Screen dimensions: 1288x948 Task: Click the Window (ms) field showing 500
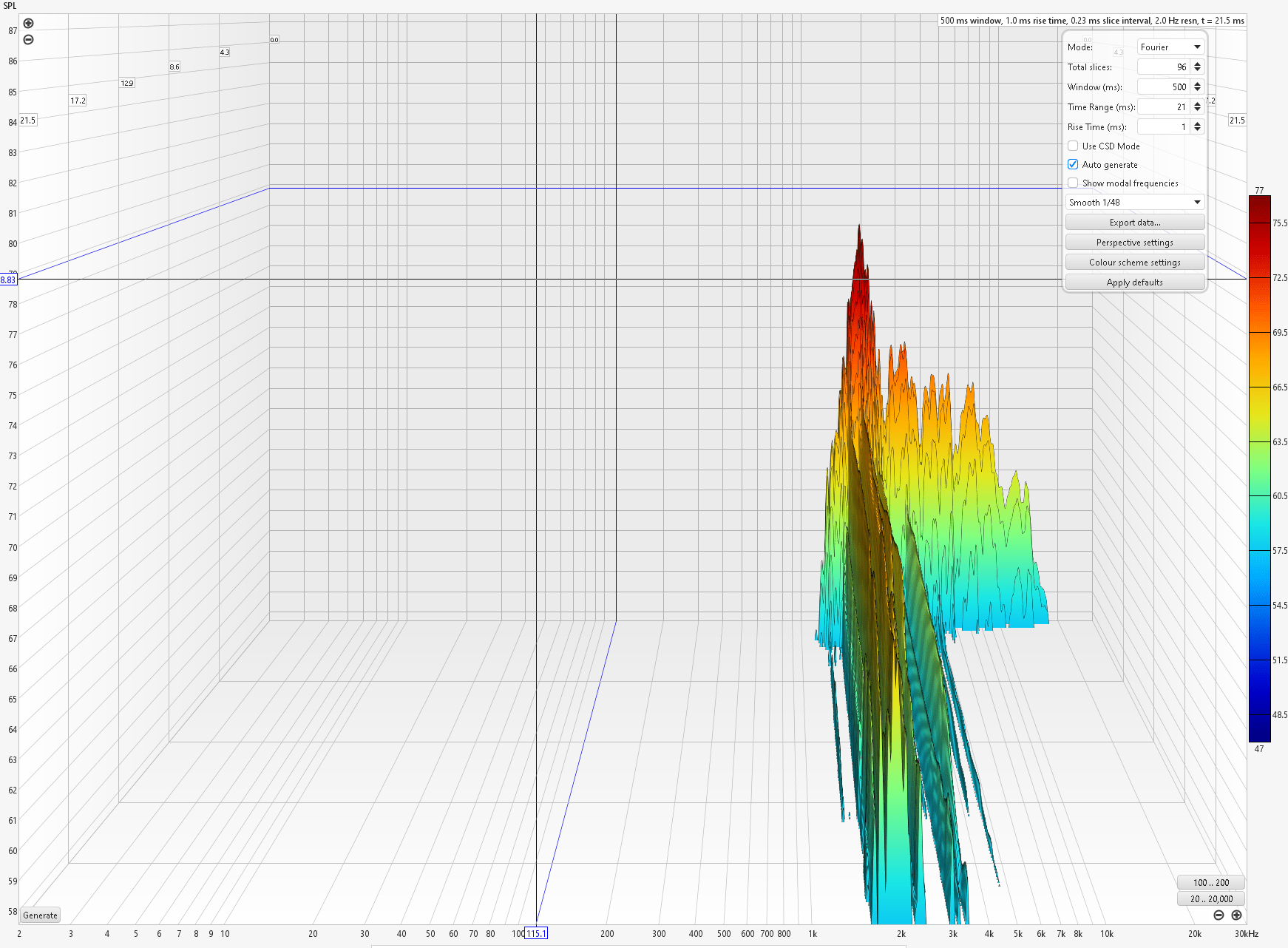tap(1164, 87)
